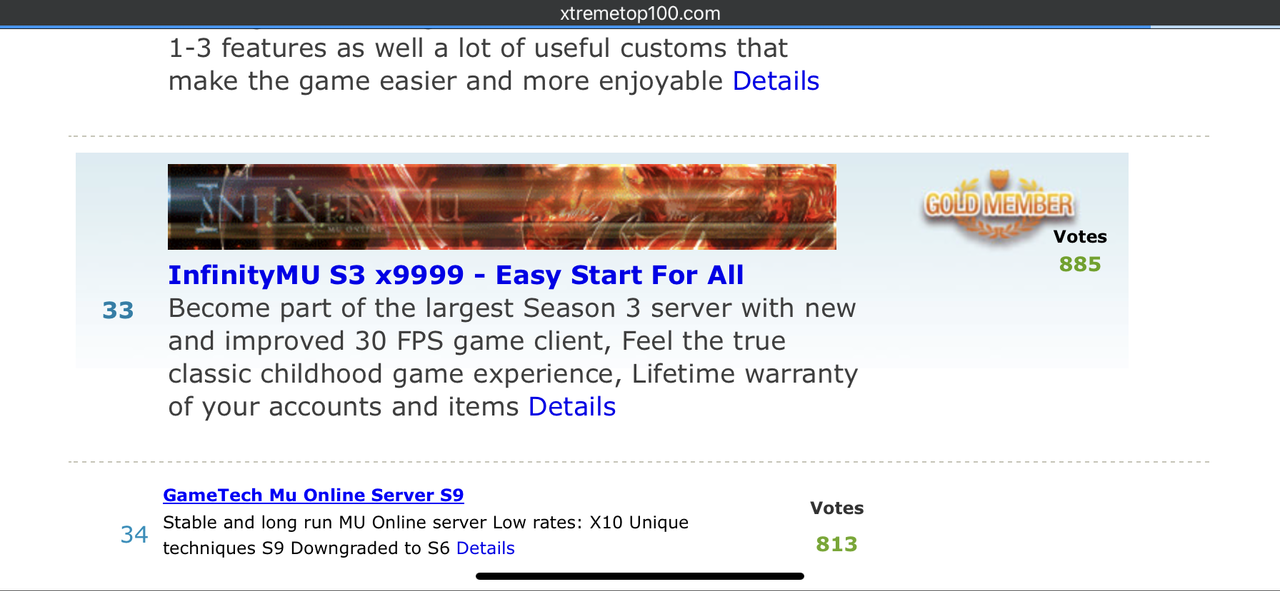
Task: Click the dashed divider above GameTech entry
Action: pyautogui.click(x=638, y=462)
